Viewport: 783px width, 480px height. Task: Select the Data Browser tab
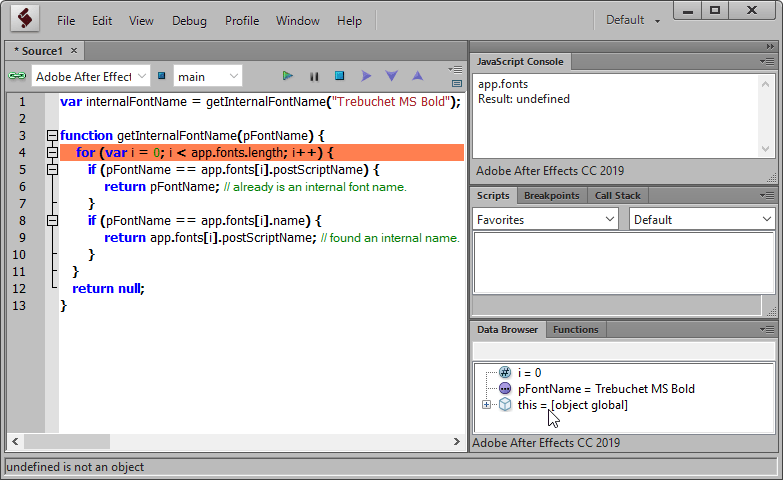507,329
